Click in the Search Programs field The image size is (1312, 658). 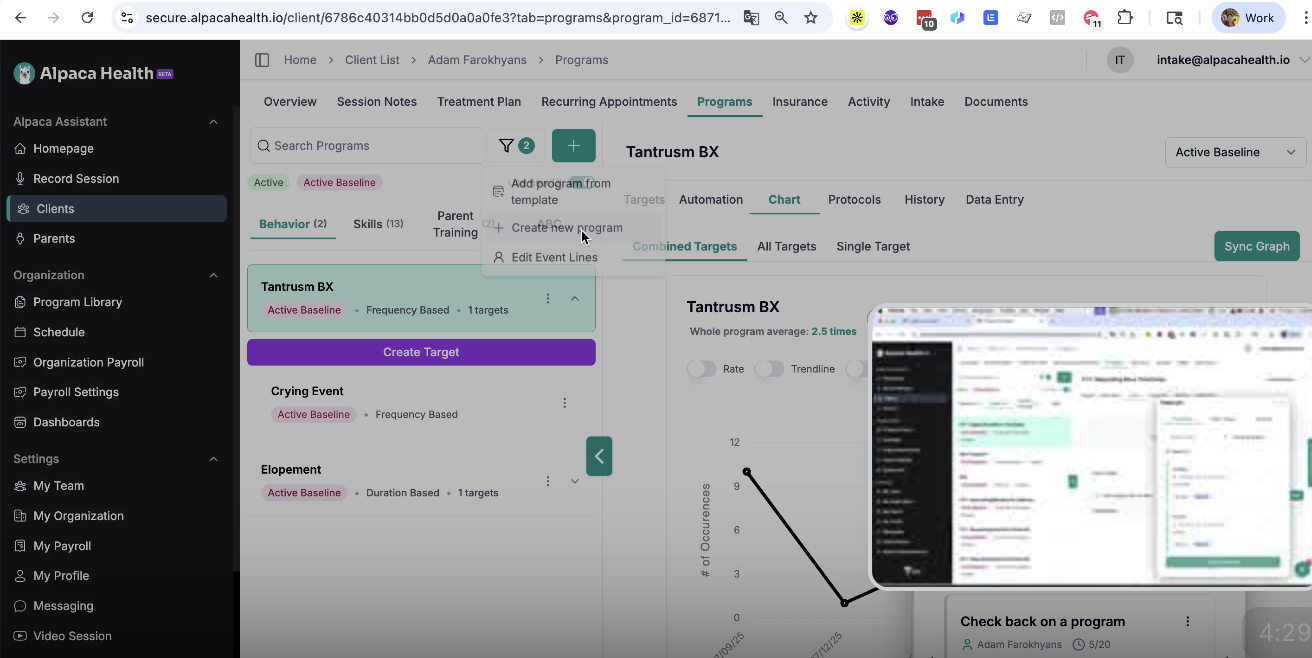367,146
